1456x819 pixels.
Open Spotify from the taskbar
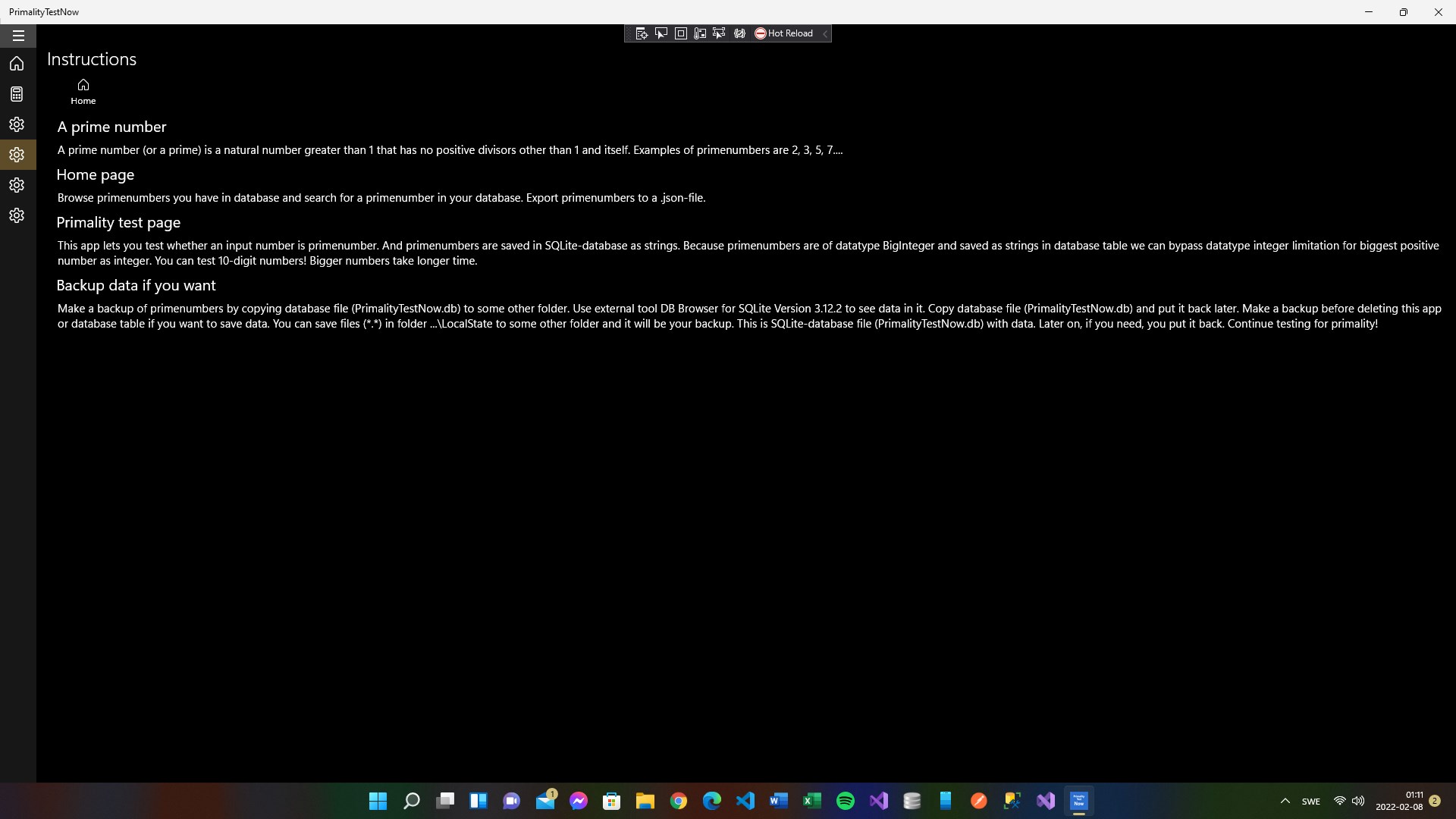(846, 801)
